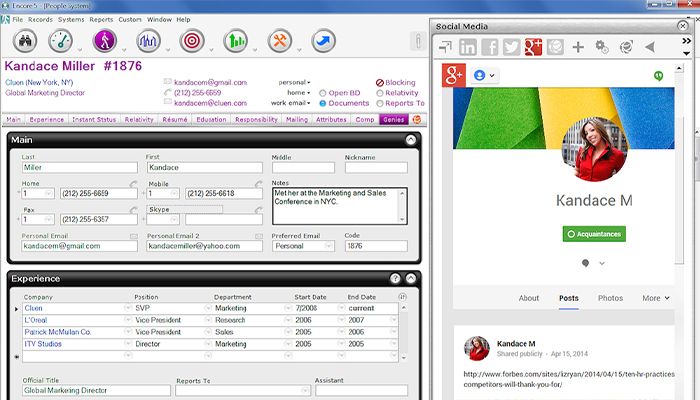
Task: Click the green notification icon on Google+ page
Action: pos(658,76)
